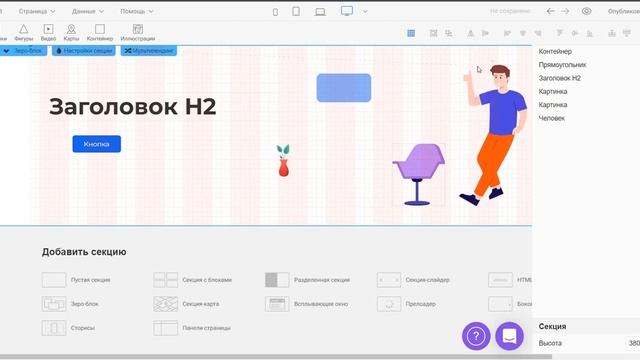Select the Карты map tool
Image resolution: width=640 pixels, height=360 pixels.
(x=71, y=32)
